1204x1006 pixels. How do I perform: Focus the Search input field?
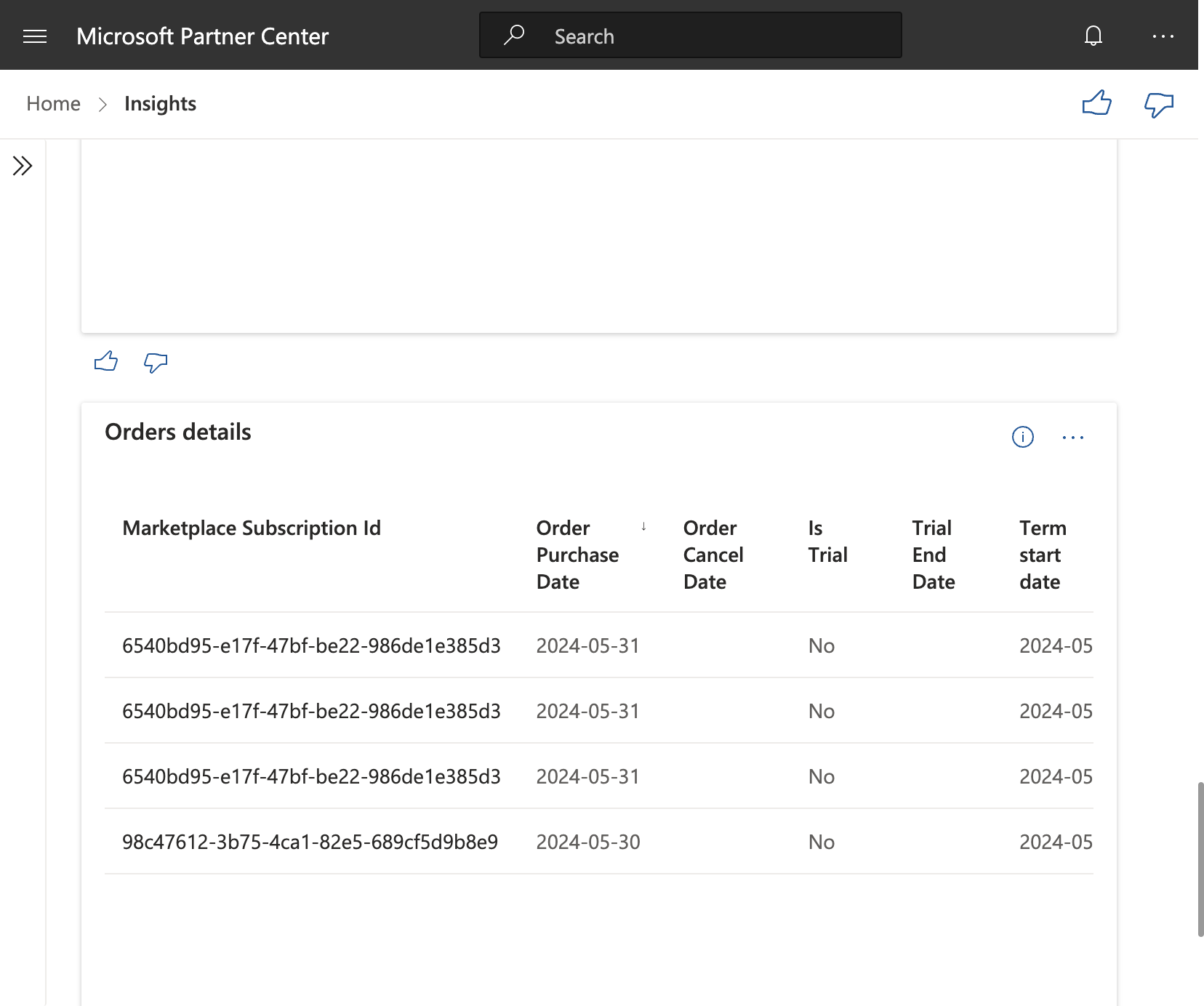[691, 35]
